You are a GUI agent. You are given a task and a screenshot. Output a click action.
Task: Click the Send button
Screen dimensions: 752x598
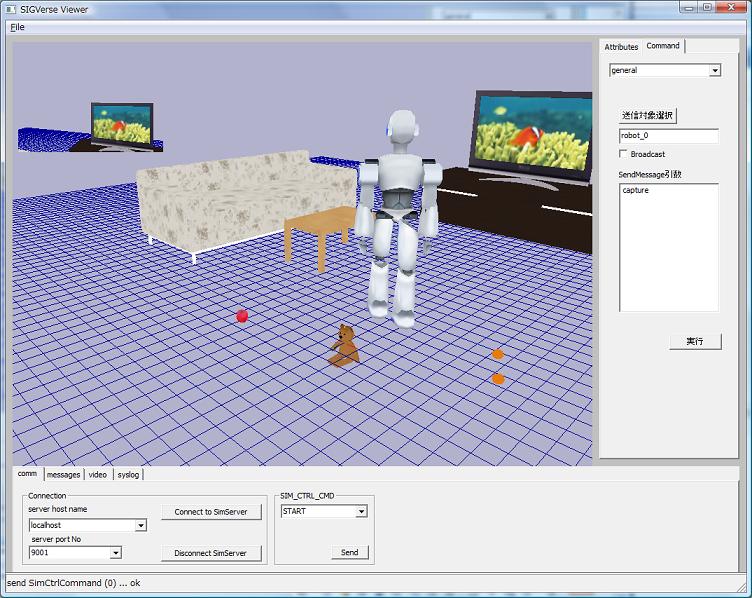point(349,552)
